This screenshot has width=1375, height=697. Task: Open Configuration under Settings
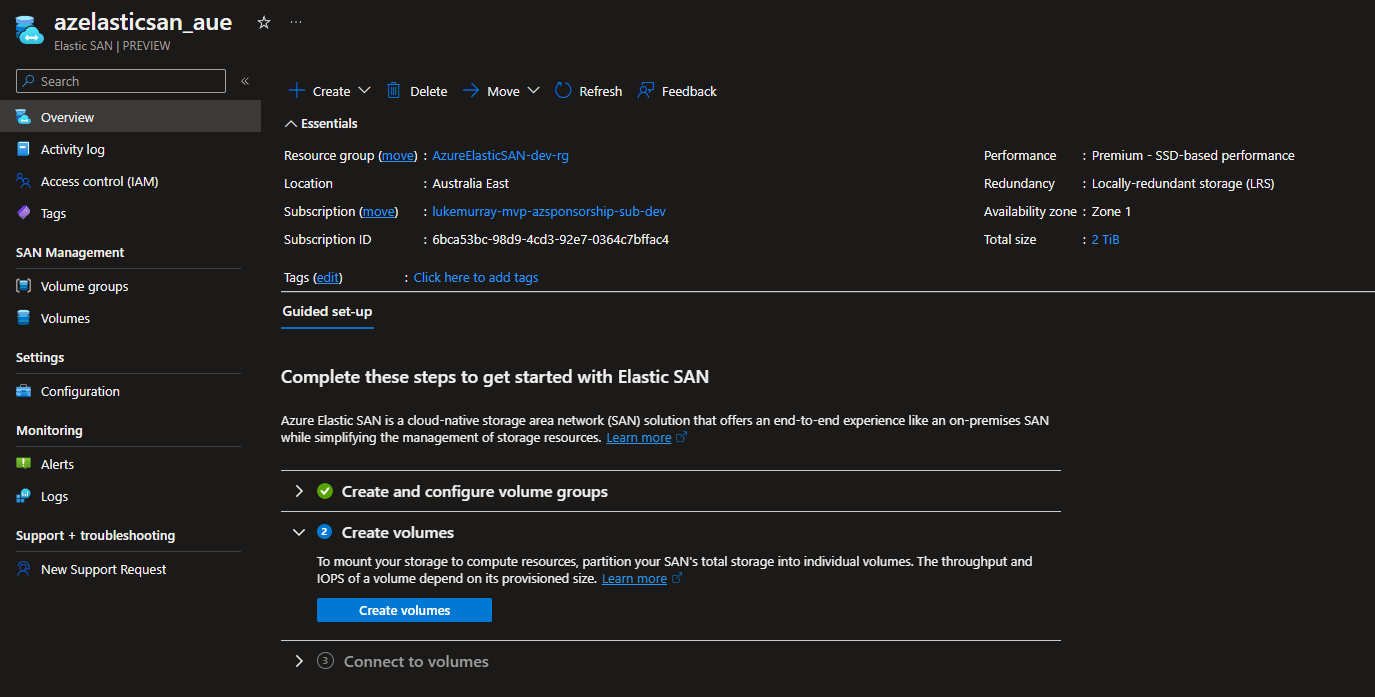click(x=23, y=390)
